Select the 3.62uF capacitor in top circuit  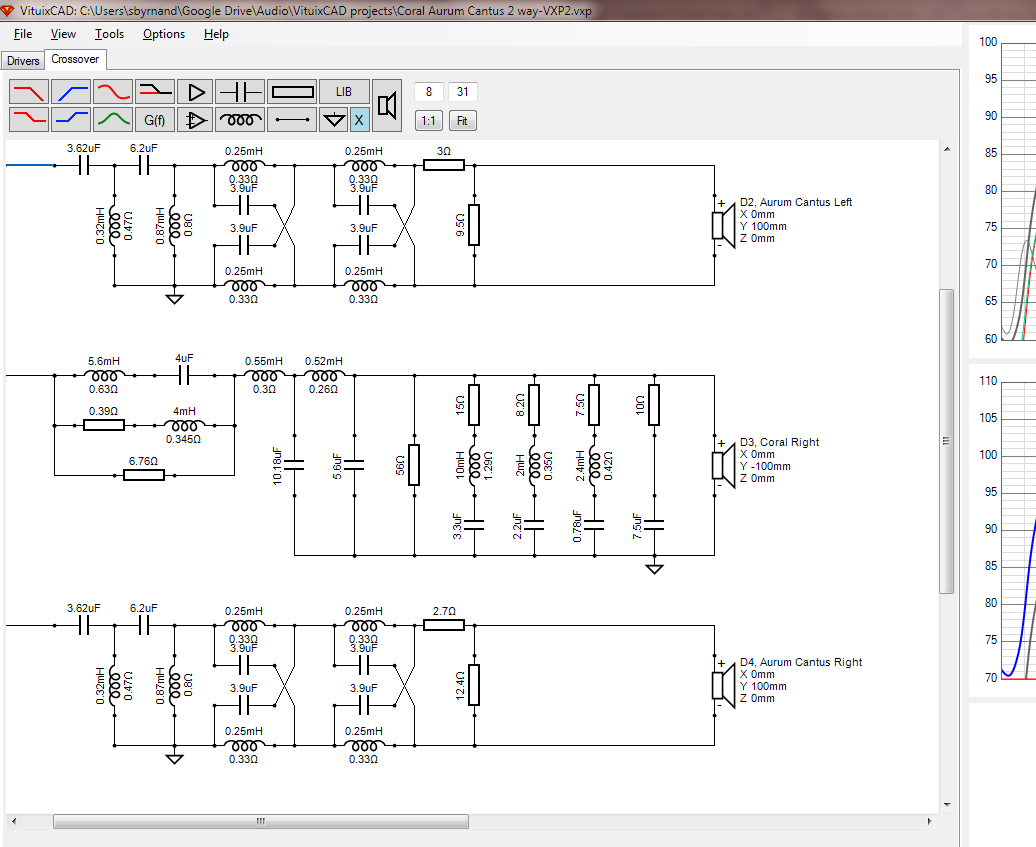[x=84, y=165]
